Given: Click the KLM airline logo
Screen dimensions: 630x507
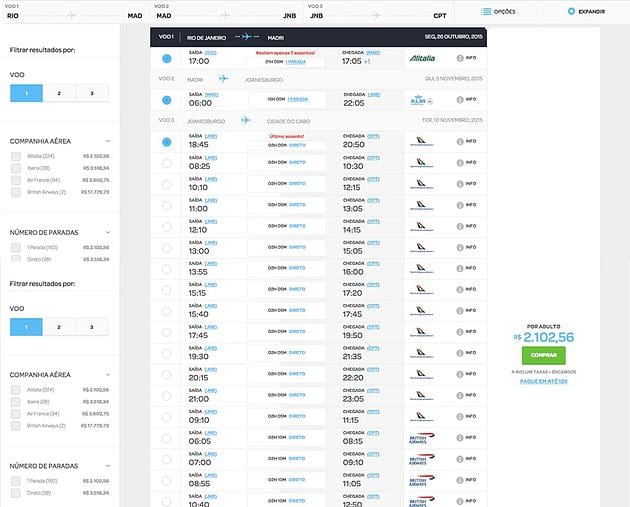Looking at the screenshot, I should 419,100.
